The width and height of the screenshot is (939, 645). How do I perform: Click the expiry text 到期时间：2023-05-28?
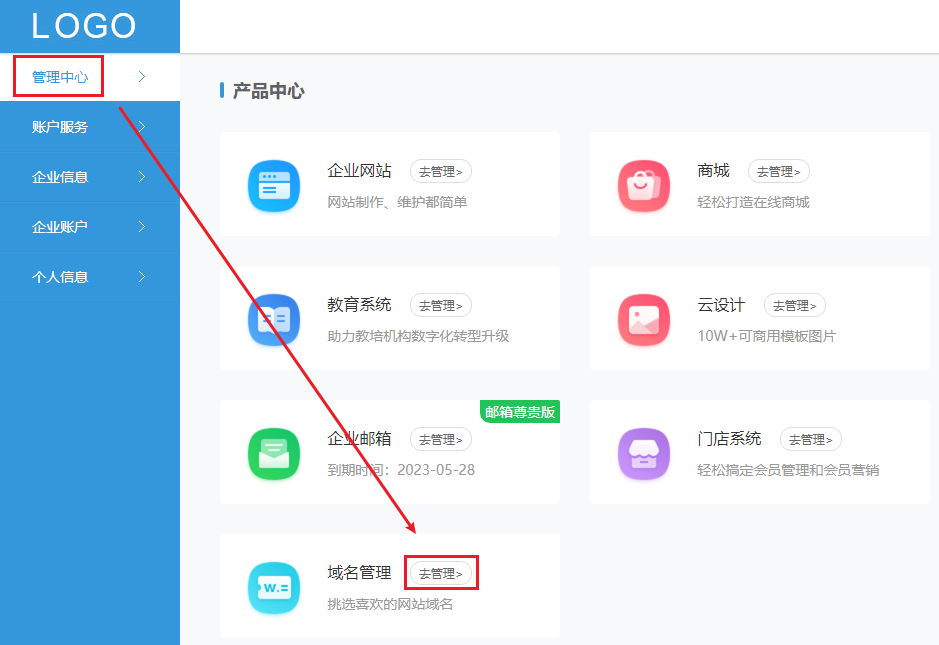(x=401, y=470)
